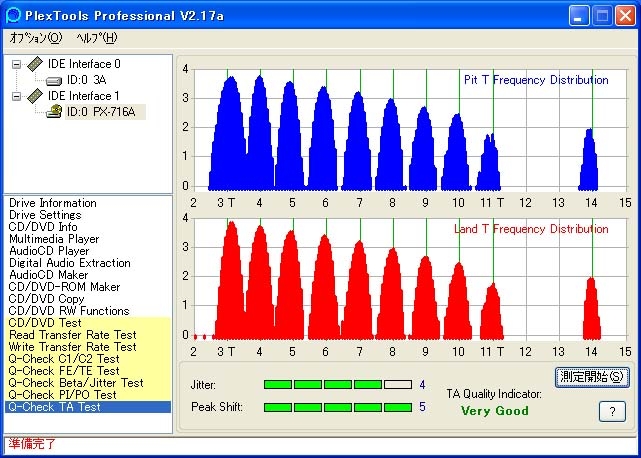Click the IDE Interface 1 device icon

35,96
